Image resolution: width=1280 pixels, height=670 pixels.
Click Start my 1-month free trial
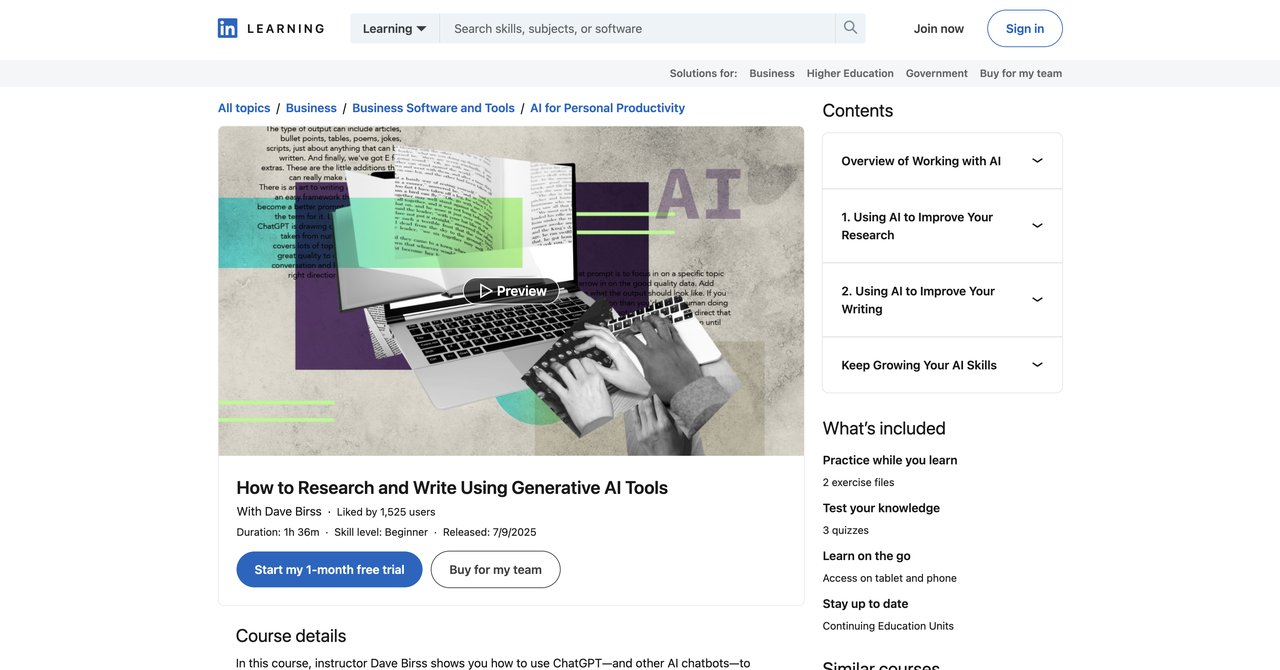click(x=329, y=569)
